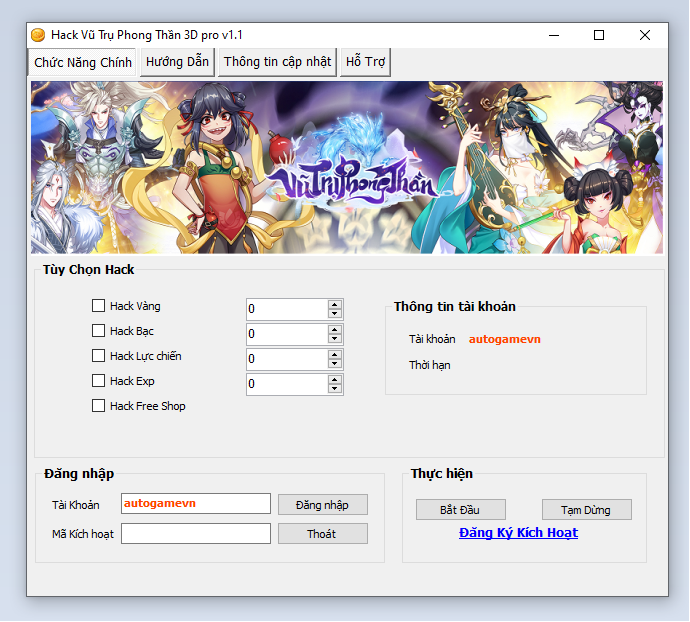The image size is (690, 622).
Task: Decrease Hack Lực chiến value with down arrow
Action: coord(334,364)
